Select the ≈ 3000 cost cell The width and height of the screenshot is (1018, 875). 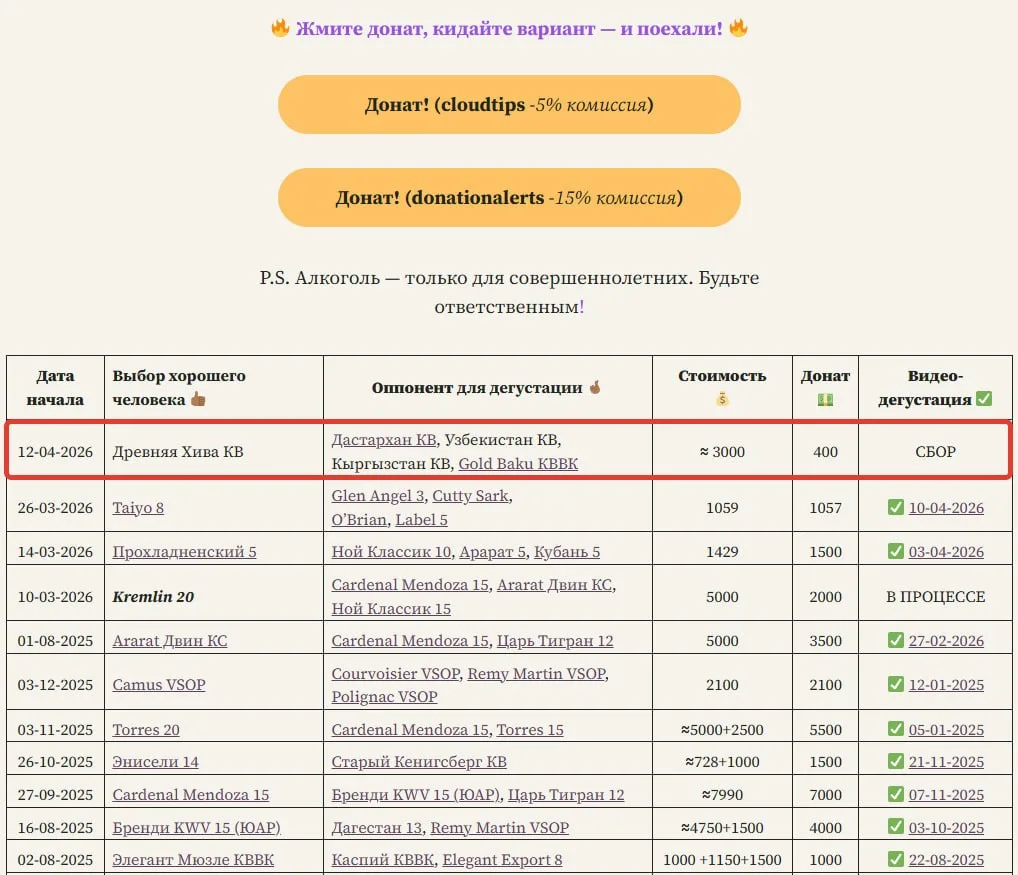(x=722, y=451)
